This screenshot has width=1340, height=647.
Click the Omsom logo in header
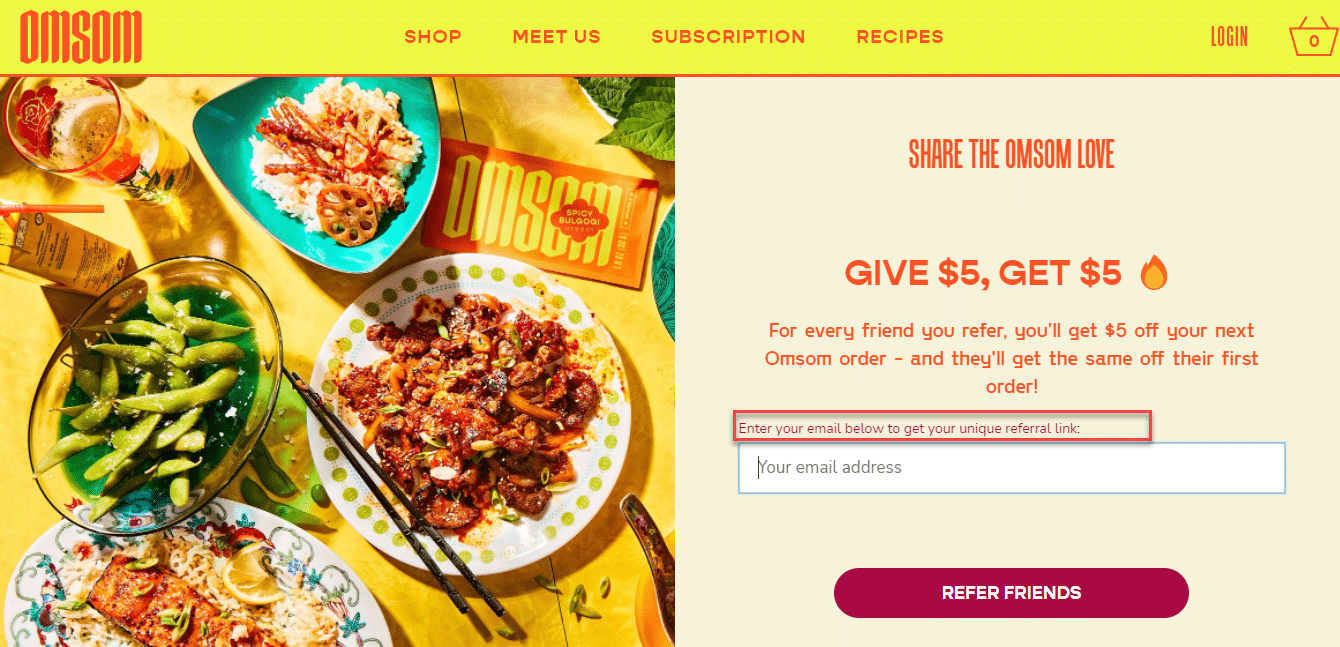(81, 37)
